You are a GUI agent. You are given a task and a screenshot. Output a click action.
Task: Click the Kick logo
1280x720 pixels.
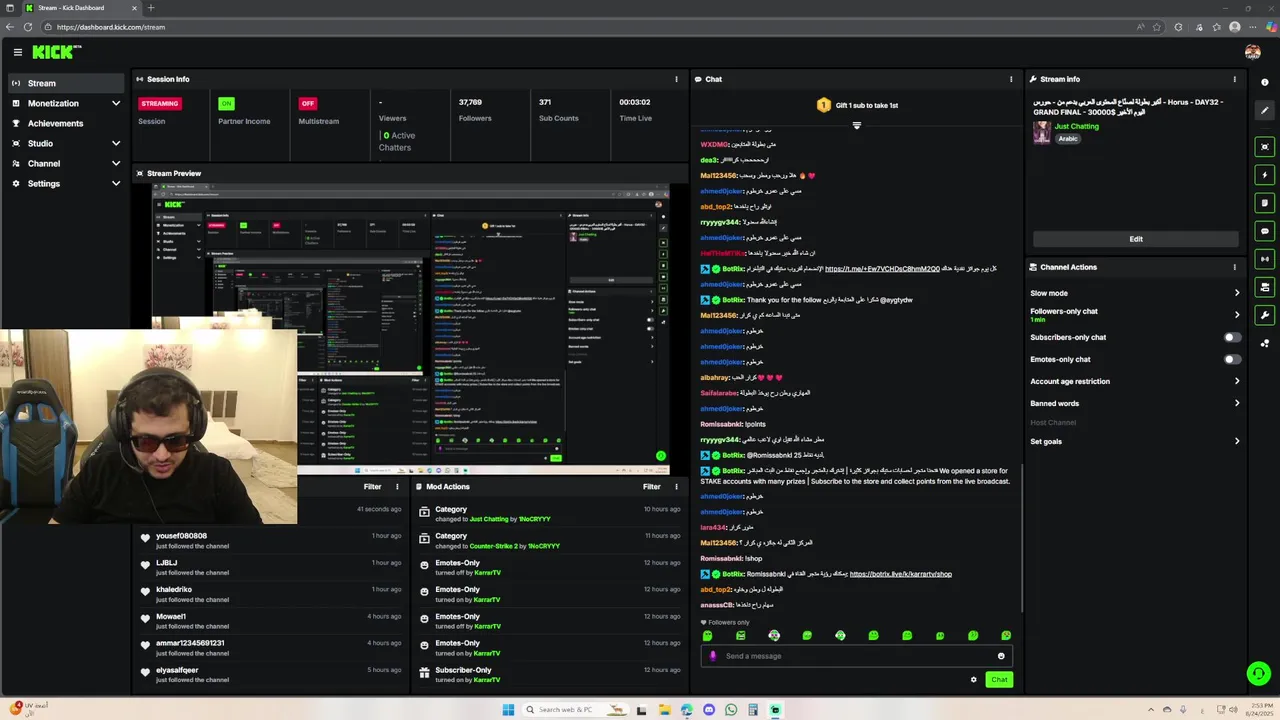coord(56,52)
